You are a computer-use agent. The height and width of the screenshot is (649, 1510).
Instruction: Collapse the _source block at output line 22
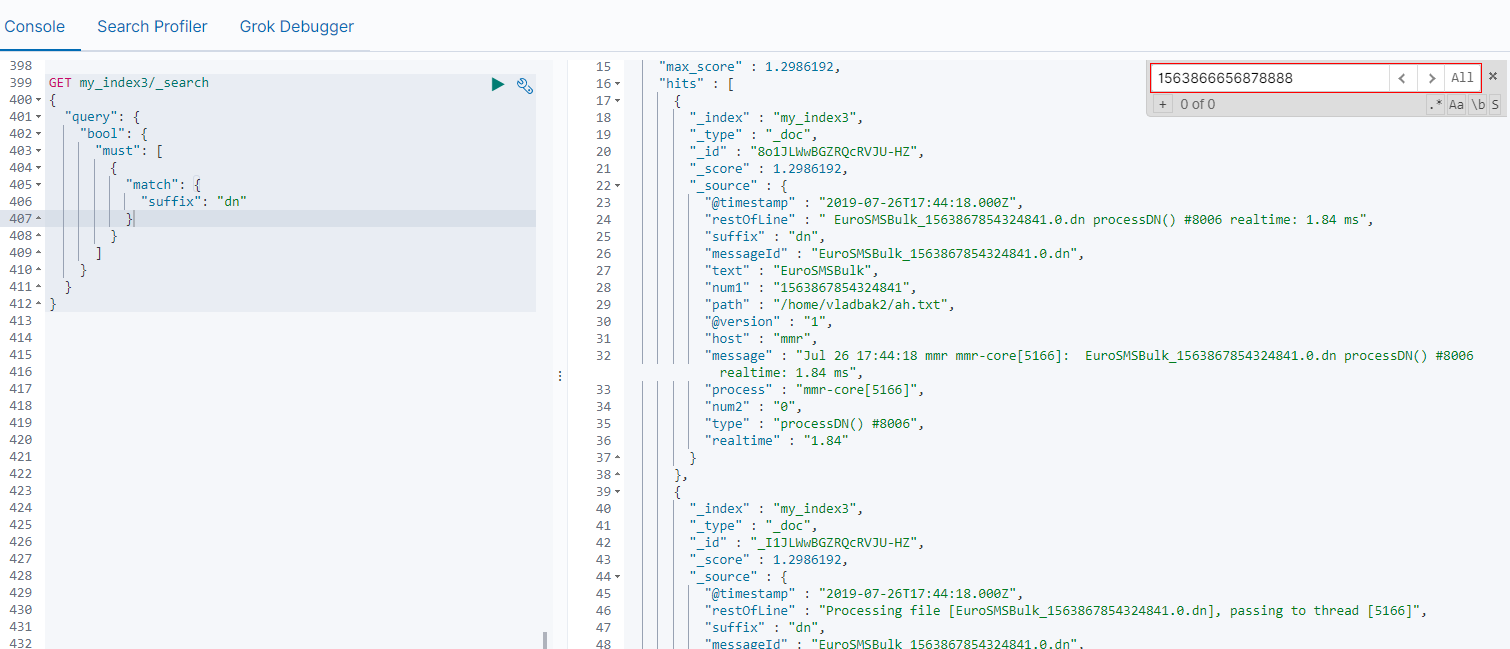point(617,186)
